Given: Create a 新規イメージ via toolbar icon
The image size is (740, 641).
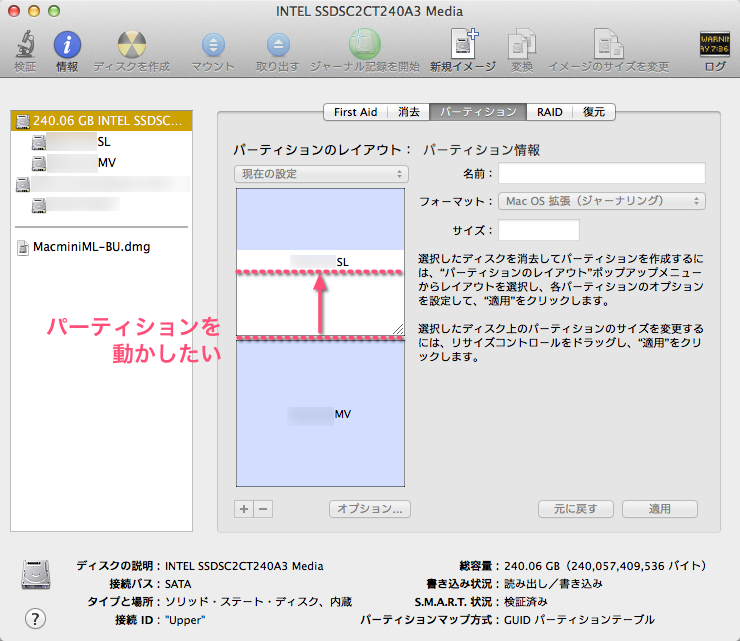Looking at the screenshot, I should (464, 44).
